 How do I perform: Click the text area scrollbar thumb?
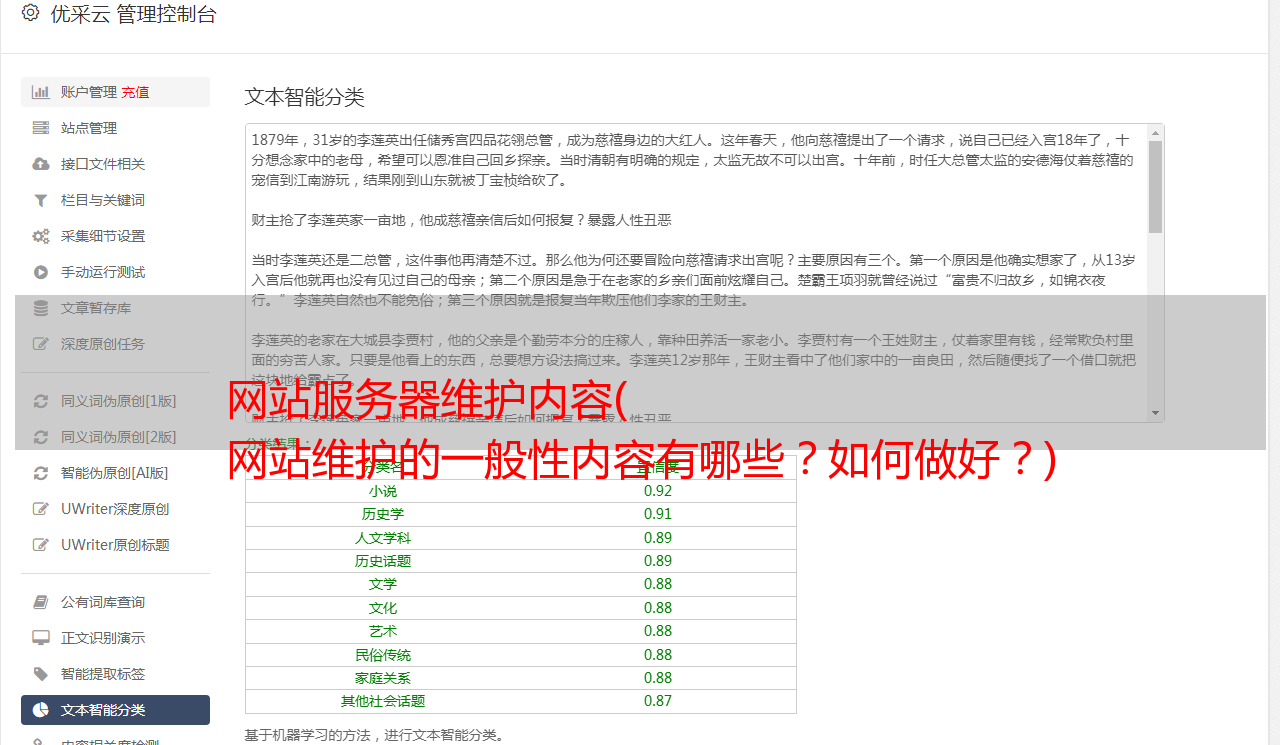point(1156,187)
